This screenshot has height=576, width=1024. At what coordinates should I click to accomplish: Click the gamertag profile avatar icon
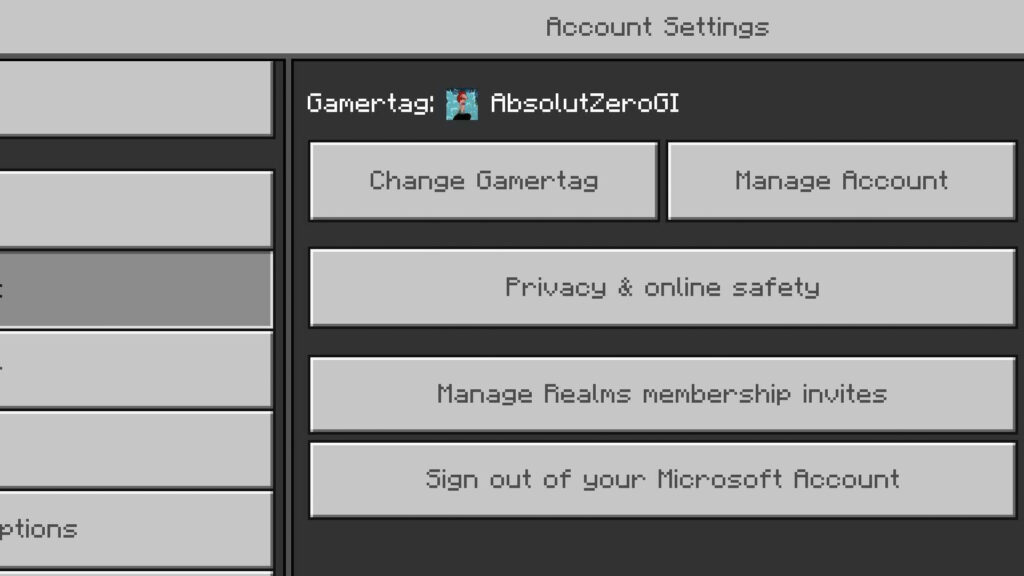coord(462,104)
